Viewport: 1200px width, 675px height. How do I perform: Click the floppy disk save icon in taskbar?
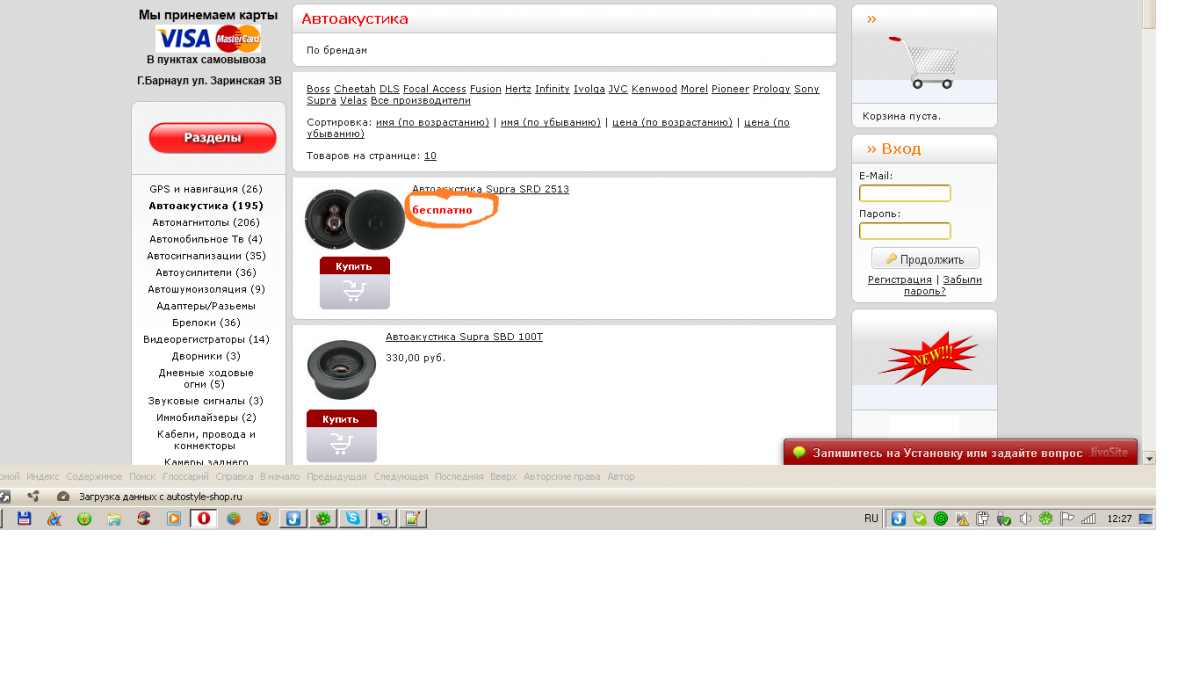tap(25, 518)
